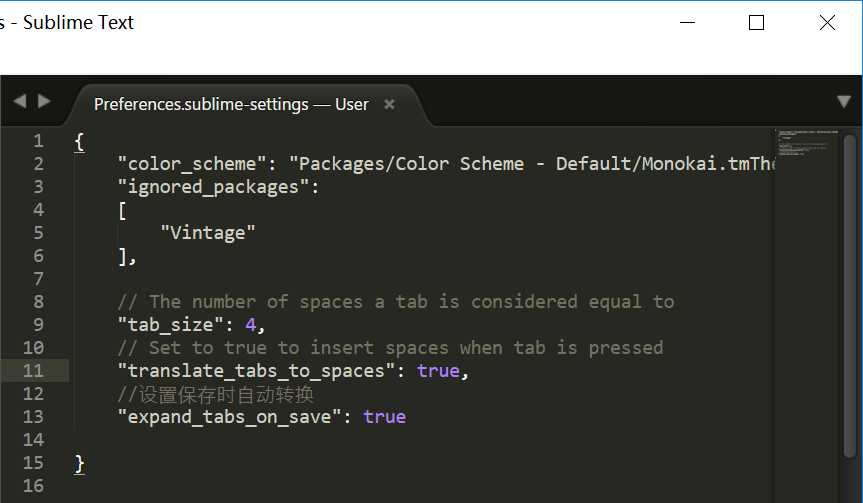Go to previous tab with left arrow
This screenshot has height=503, width=863.
[19, 101]
